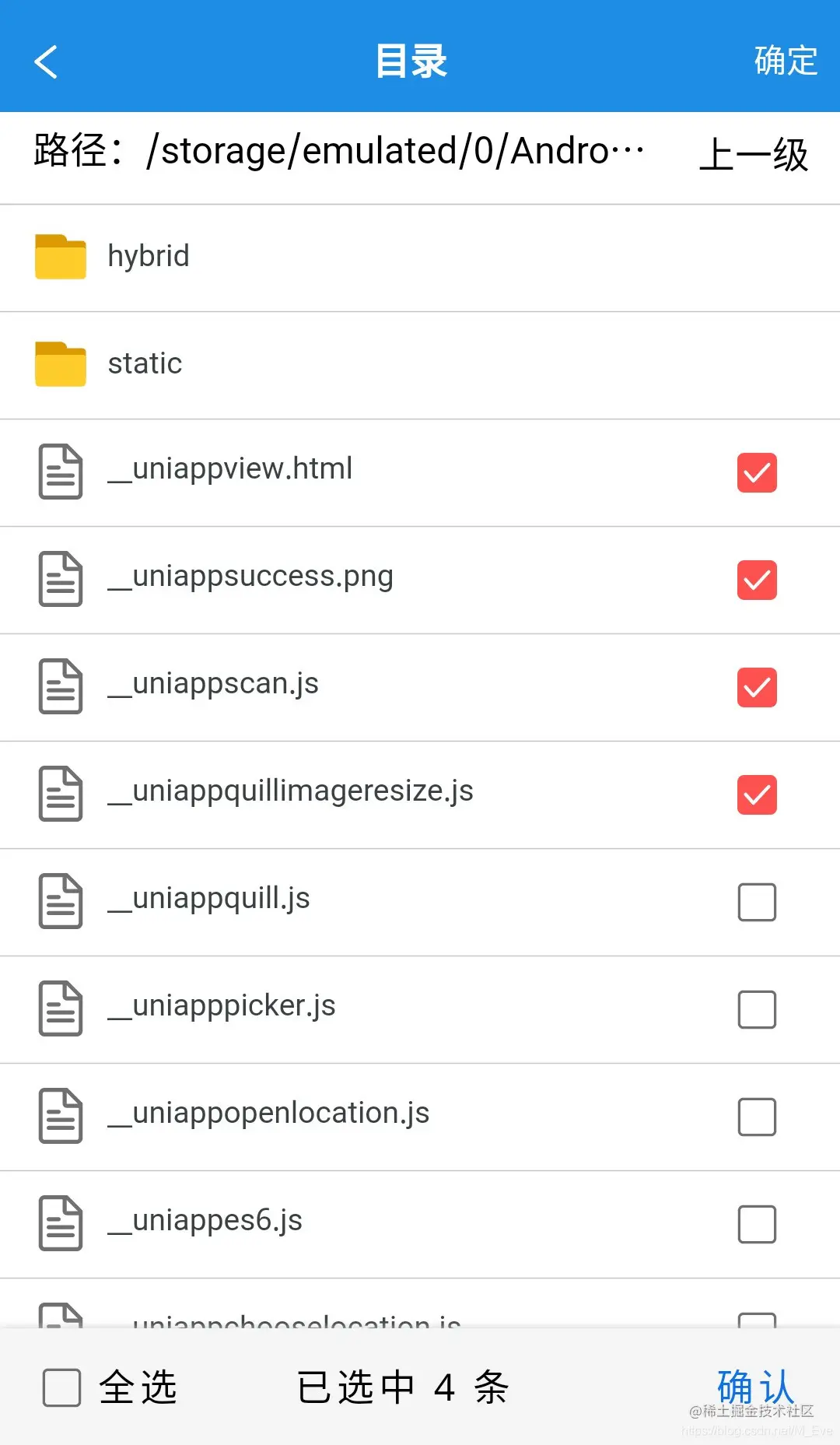Click file icon for _uniappes6.js

(x=61, y=1223)
